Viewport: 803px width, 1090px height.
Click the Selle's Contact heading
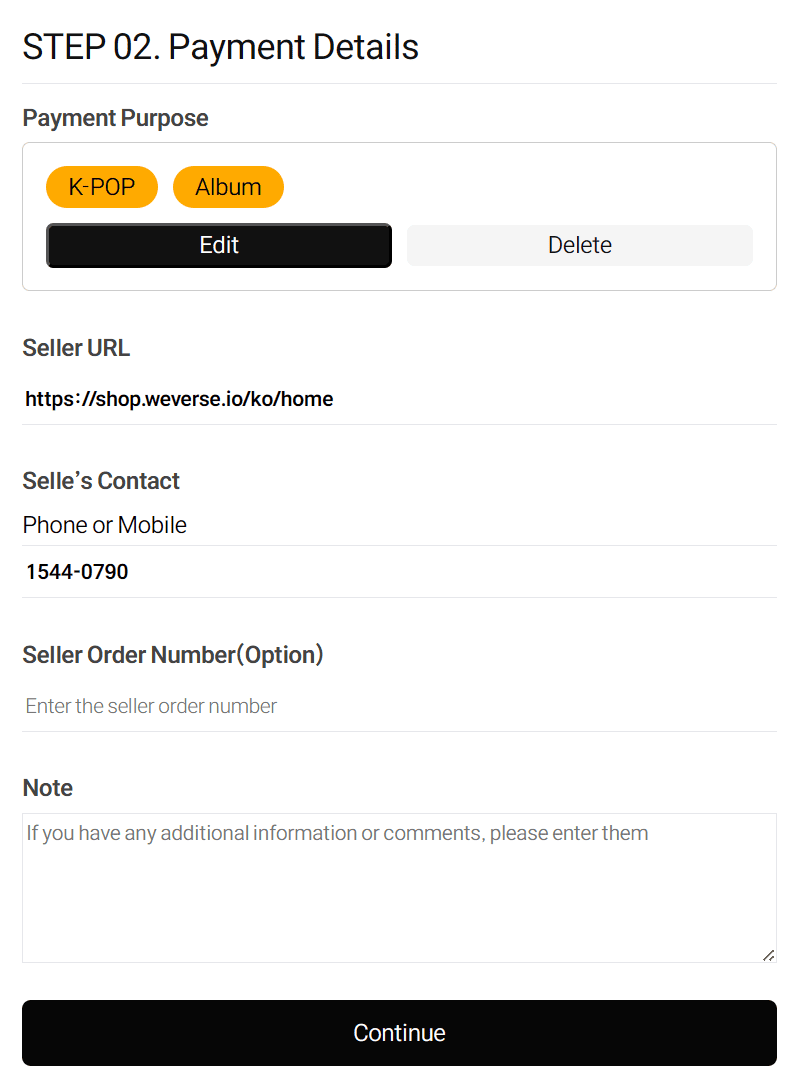101,481
